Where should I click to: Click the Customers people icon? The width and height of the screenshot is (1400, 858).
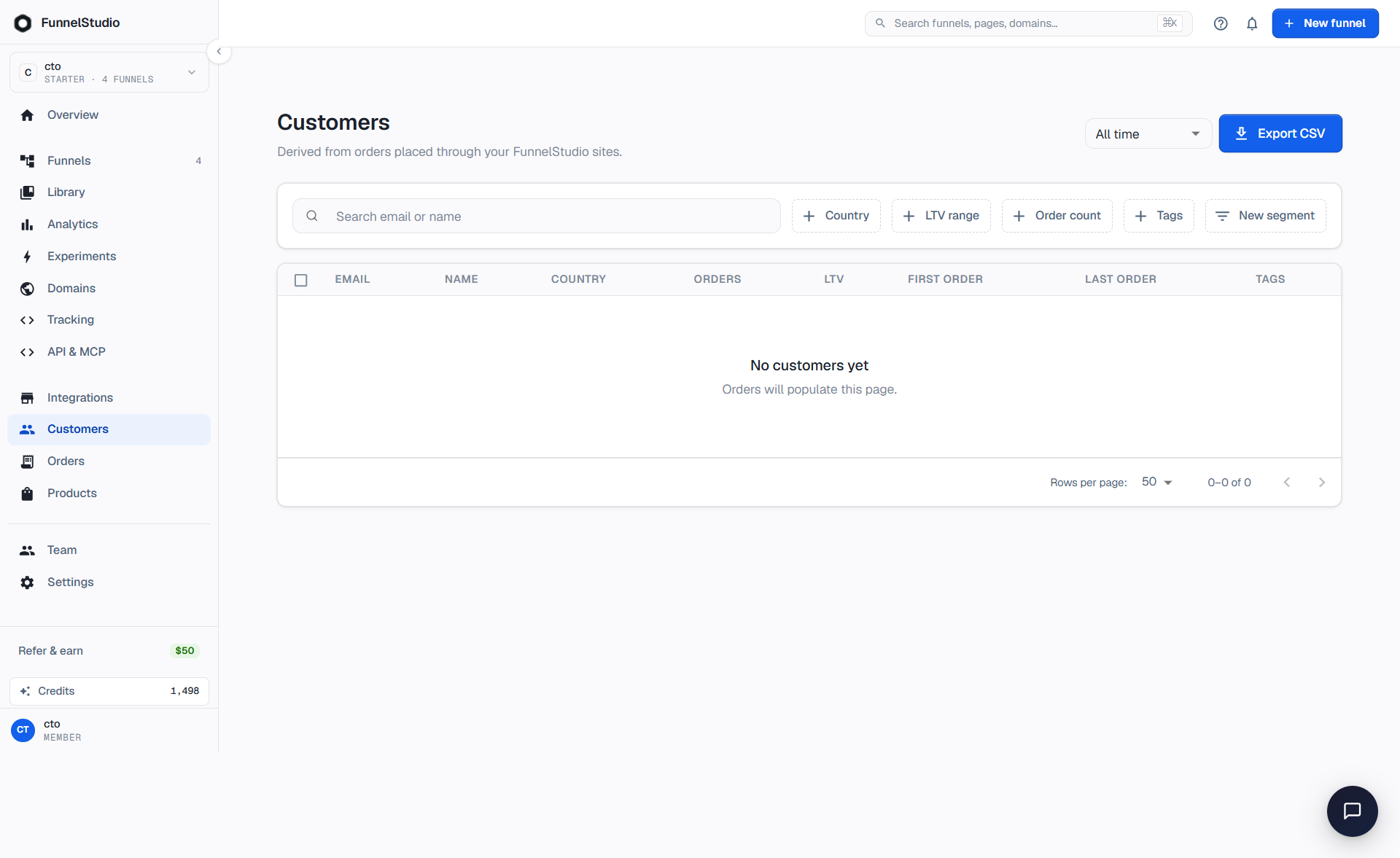click(x=27, y=429)
